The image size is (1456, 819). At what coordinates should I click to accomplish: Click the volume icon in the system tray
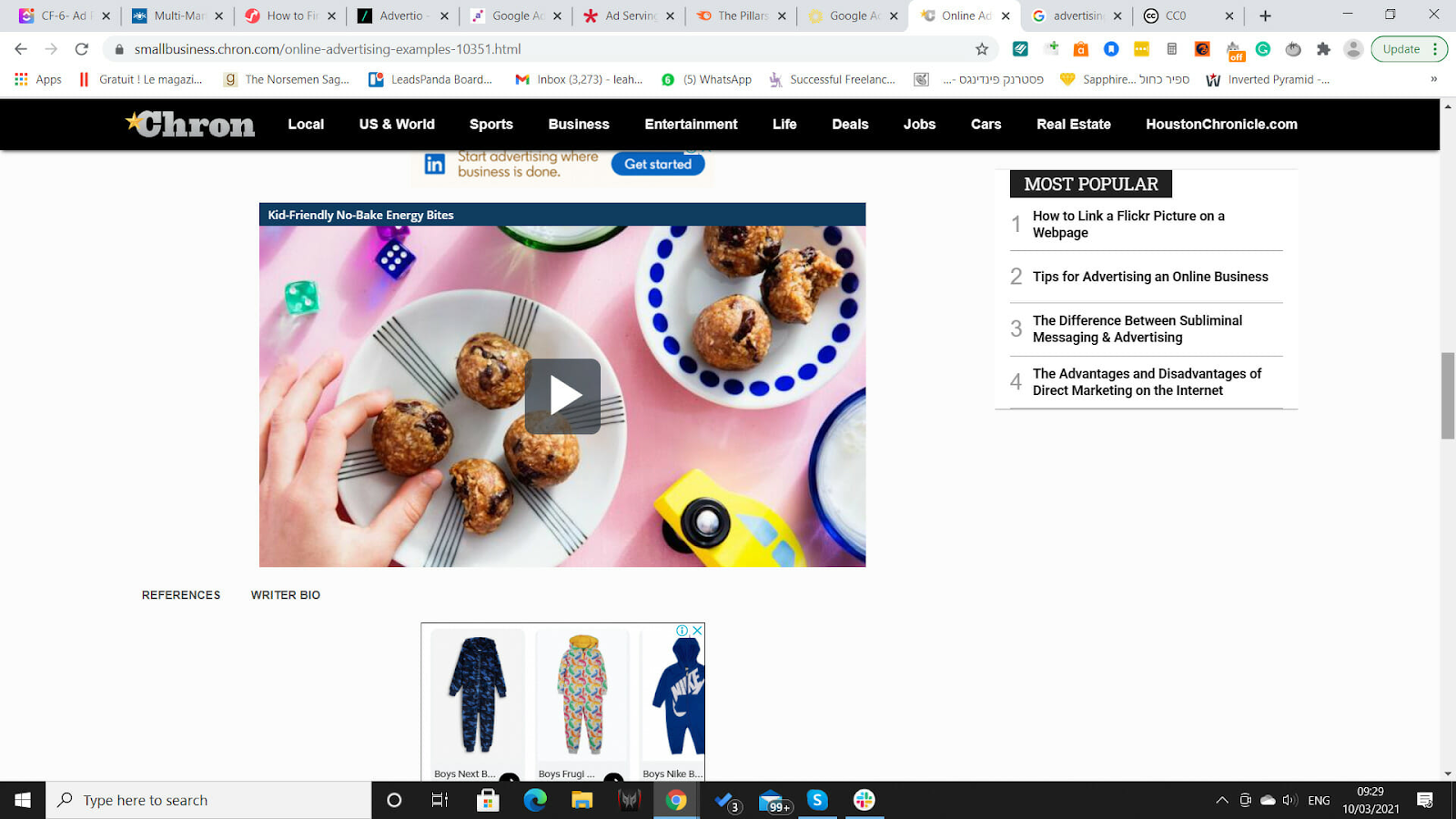pyautogui.click(x=1289, y=800)
